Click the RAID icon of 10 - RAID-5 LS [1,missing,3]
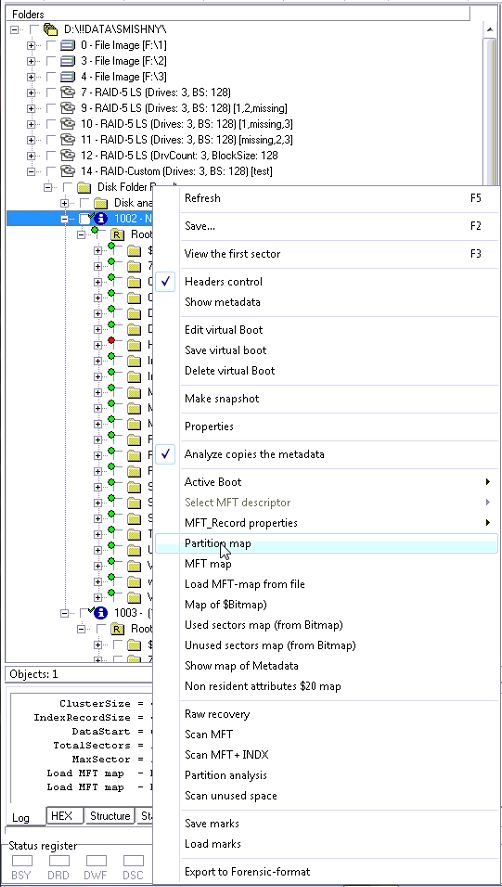This screenshot has width=502, height=887. click(x=68, y=124)
